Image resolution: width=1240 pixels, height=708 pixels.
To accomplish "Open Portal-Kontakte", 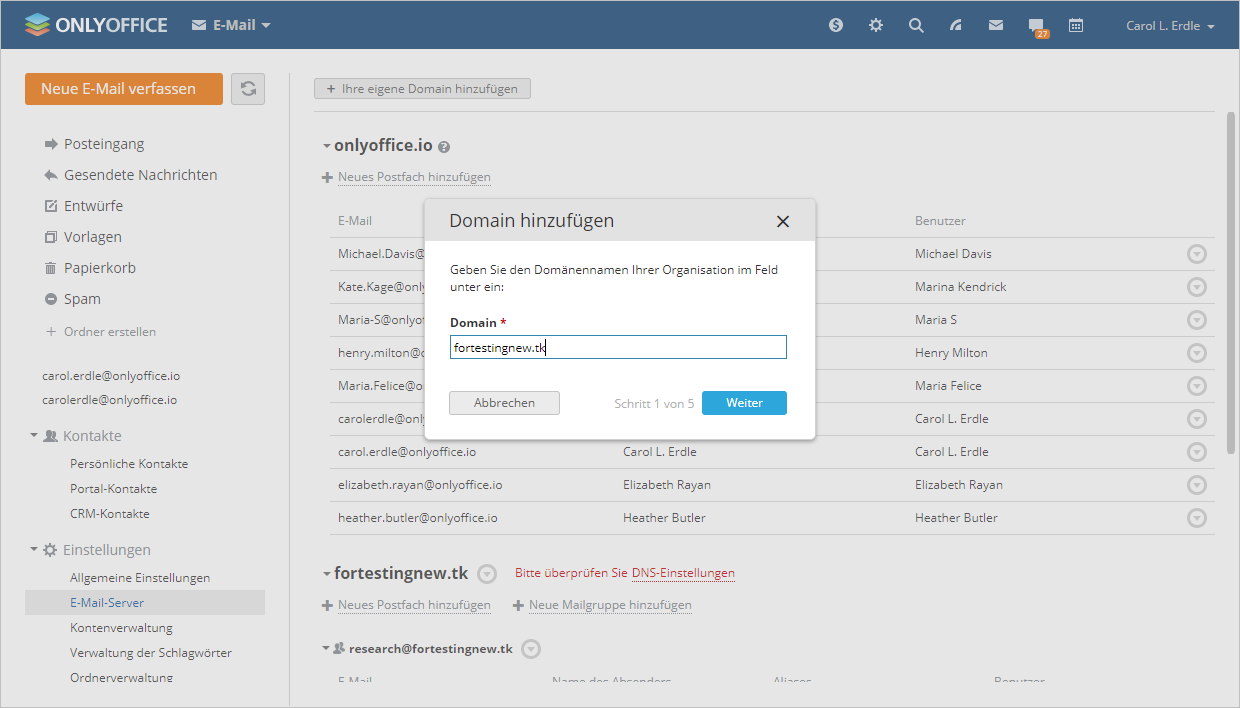I will [113, 489].
